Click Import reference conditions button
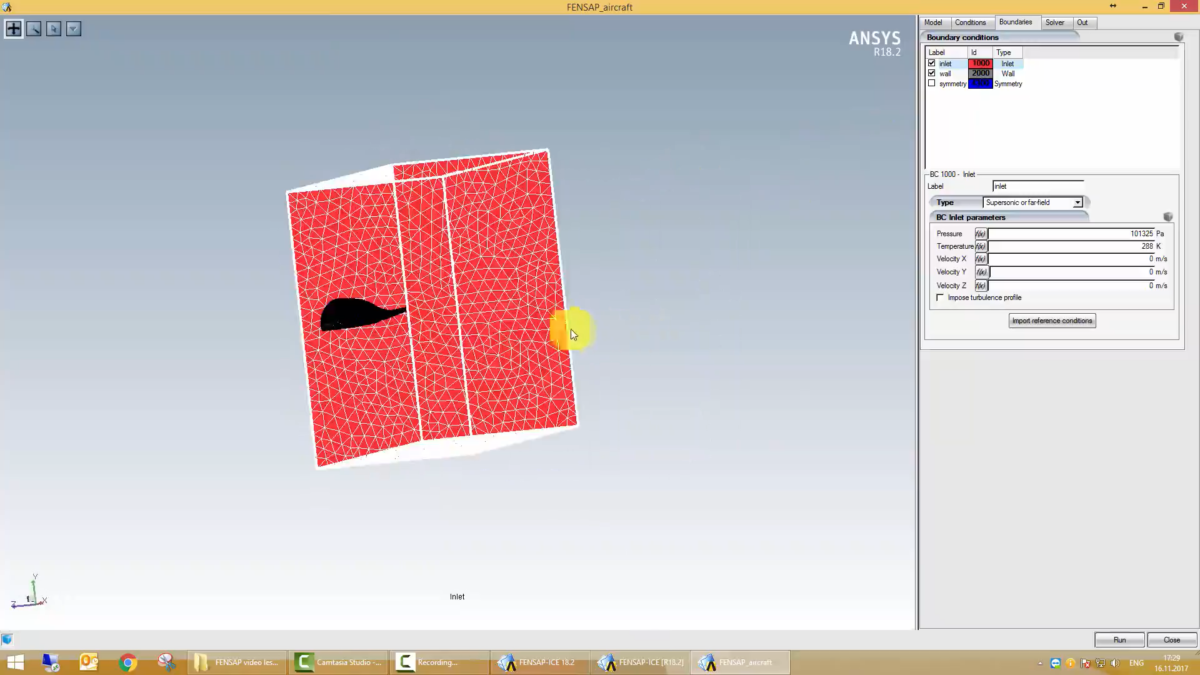 (x=1052, y=321)
